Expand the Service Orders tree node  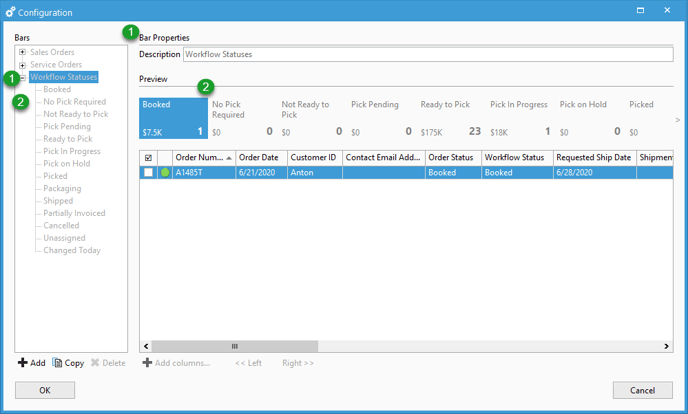point(22,65)
